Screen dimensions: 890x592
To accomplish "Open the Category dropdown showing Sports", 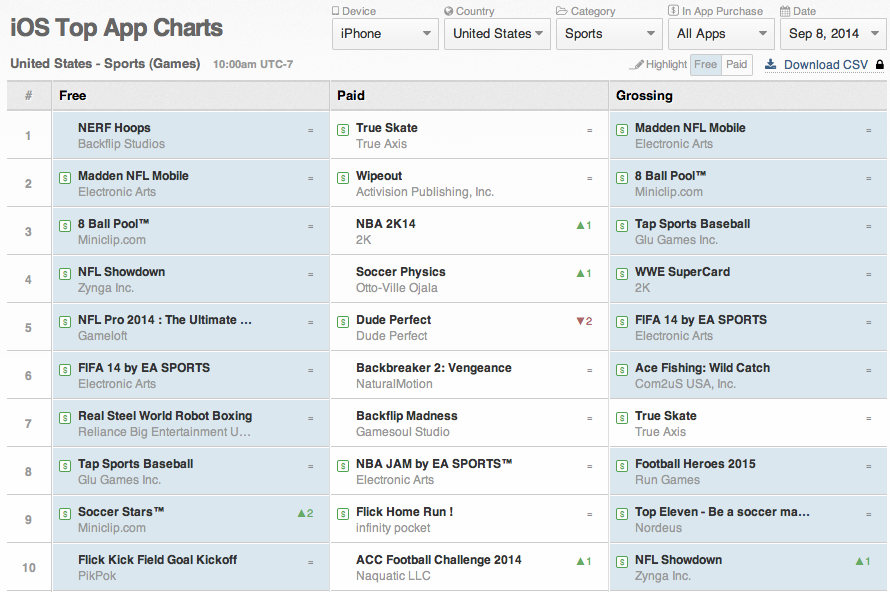I will coord(609,34).
